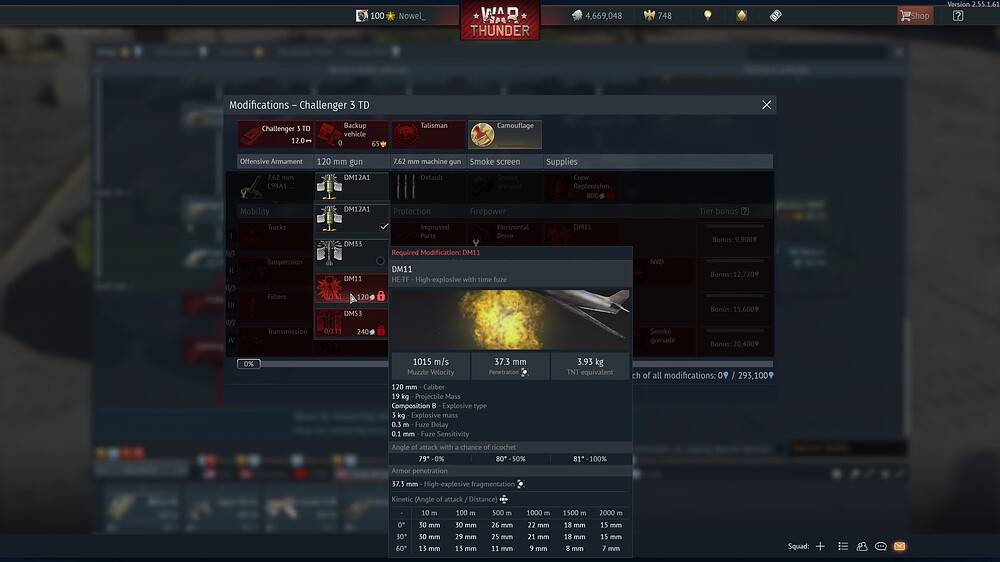Open the Backup vehicle tile
This screenshot has width=1000, height=562.
tap(351, 134)
